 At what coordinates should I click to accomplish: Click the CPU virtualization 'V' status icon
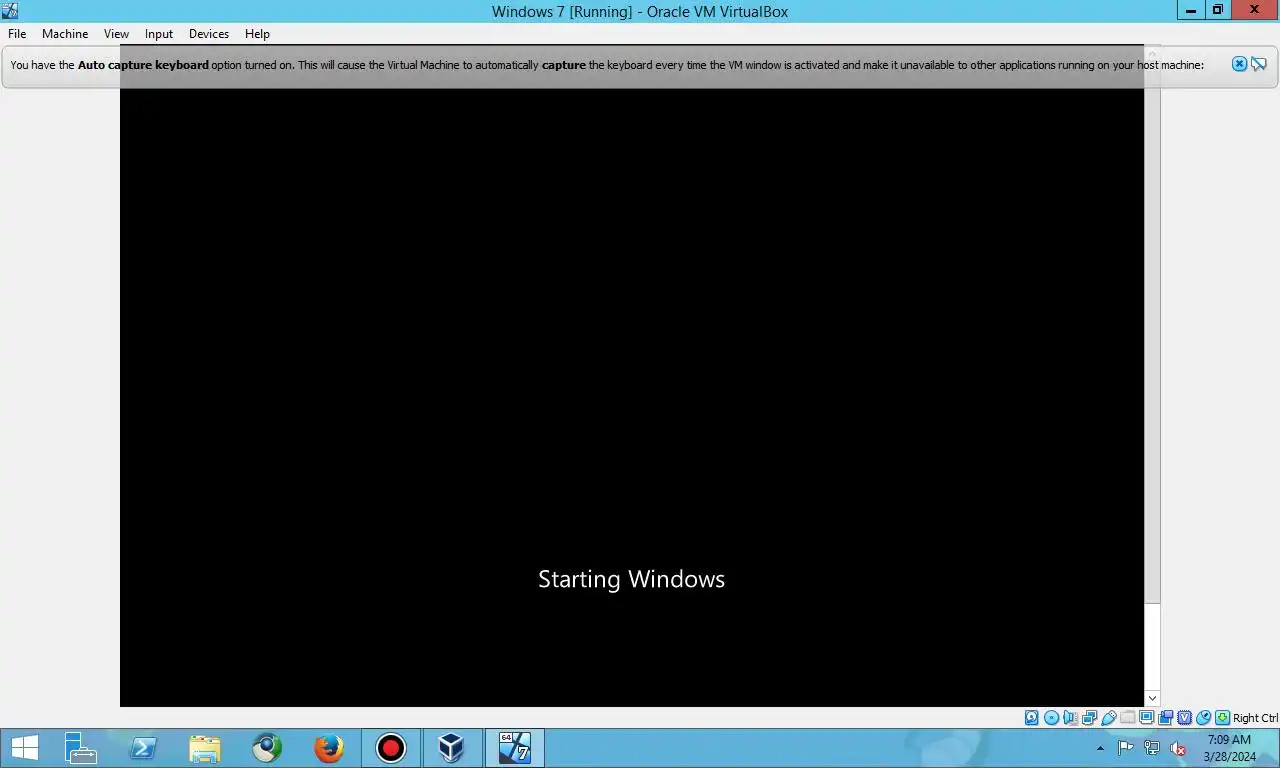[1185, 718]
